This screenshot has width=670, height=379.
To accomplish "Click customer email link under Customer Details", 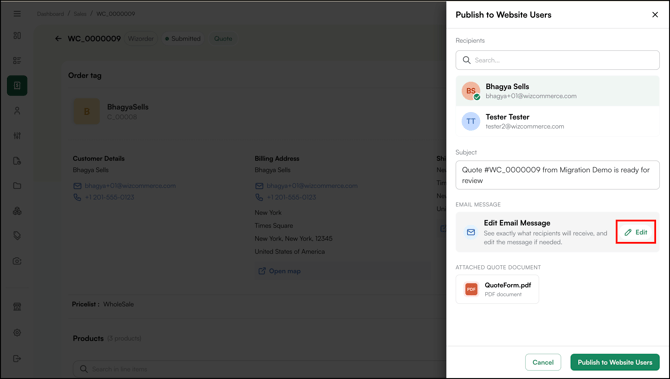I will (x=130, y=186).
